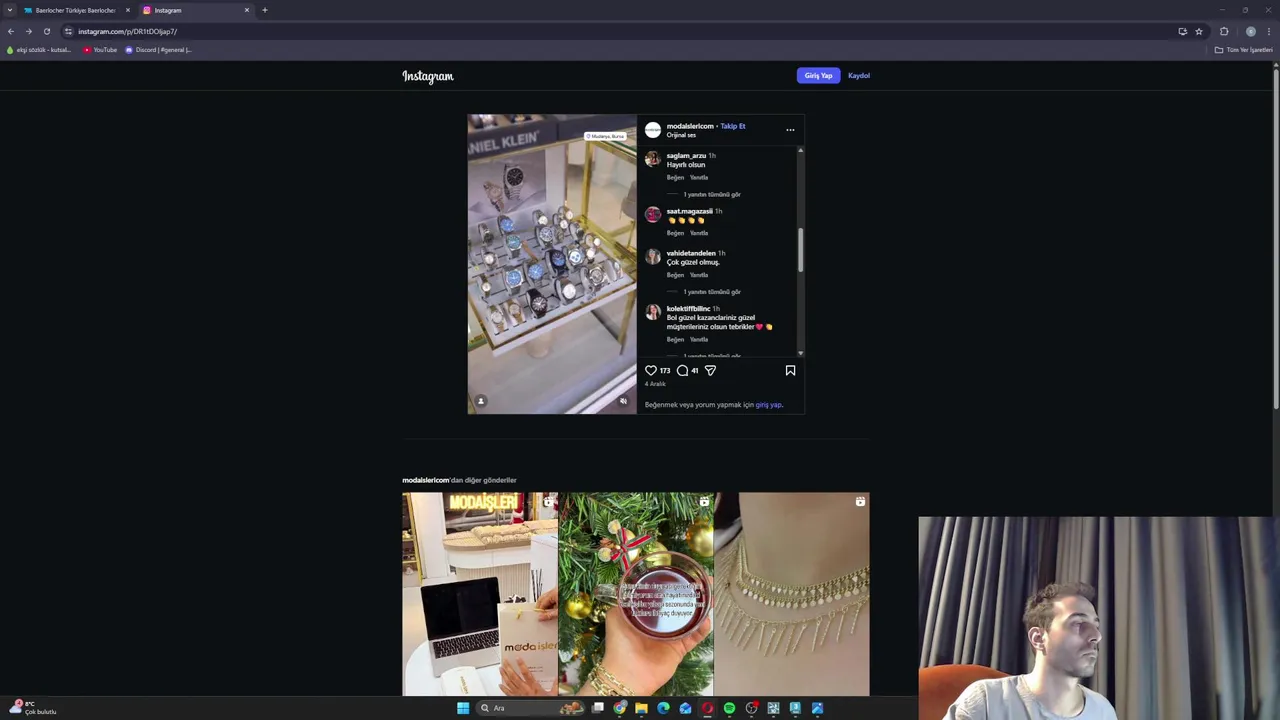
Task: Open the gold necklace post thumbnail
Action: (x=792, y=594)
